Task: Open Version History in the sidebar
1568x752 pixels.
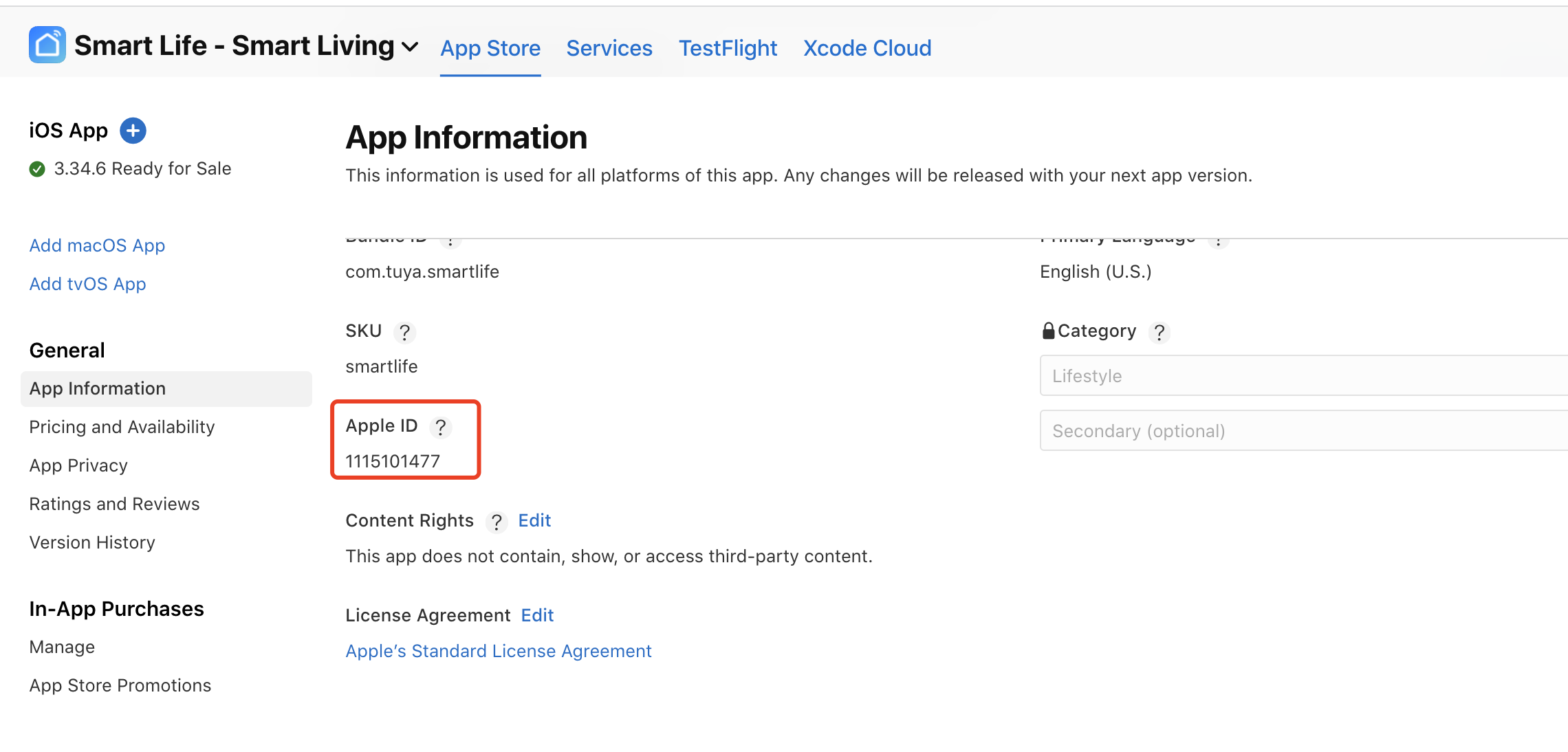Action: (x=92, y=543)
